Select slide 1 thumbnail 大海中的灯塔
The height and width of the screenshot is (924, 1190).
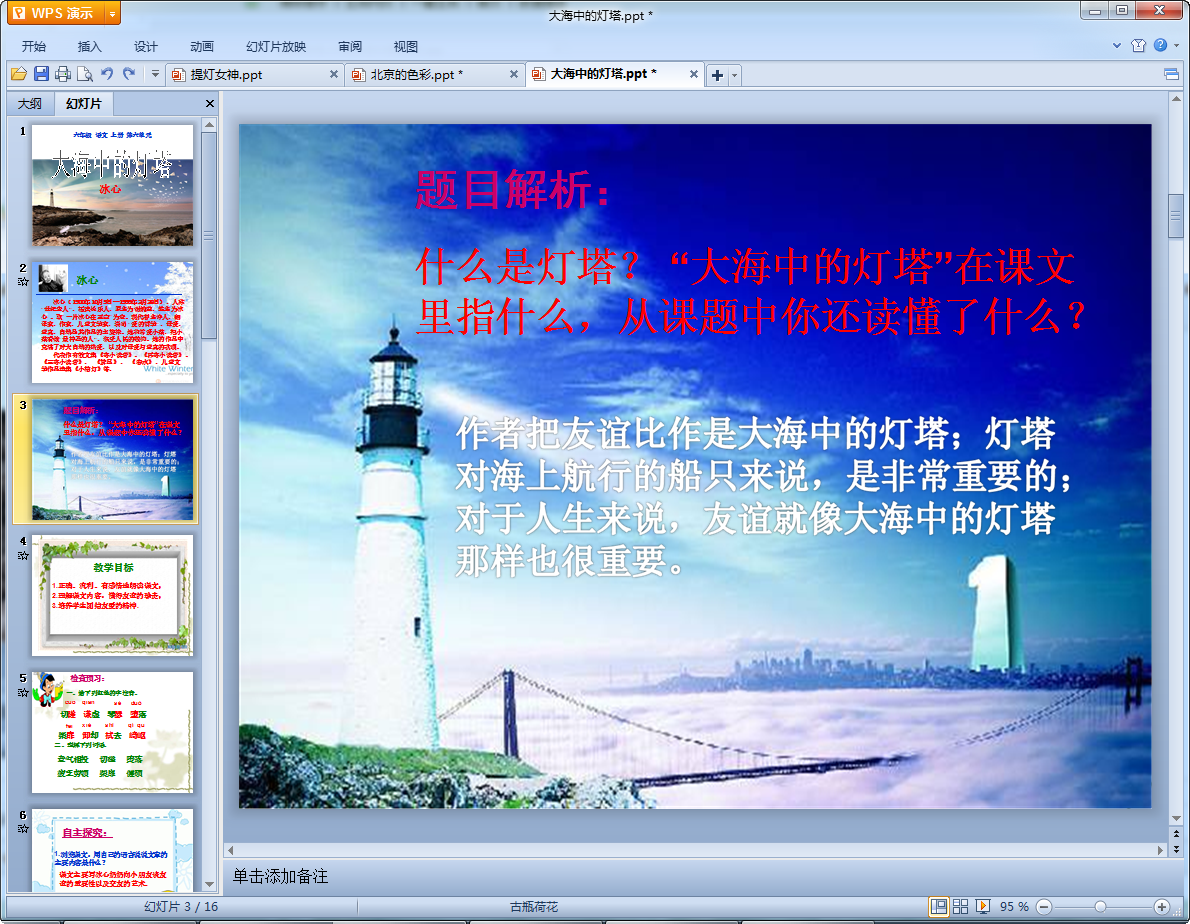click(x=112, y=185)
